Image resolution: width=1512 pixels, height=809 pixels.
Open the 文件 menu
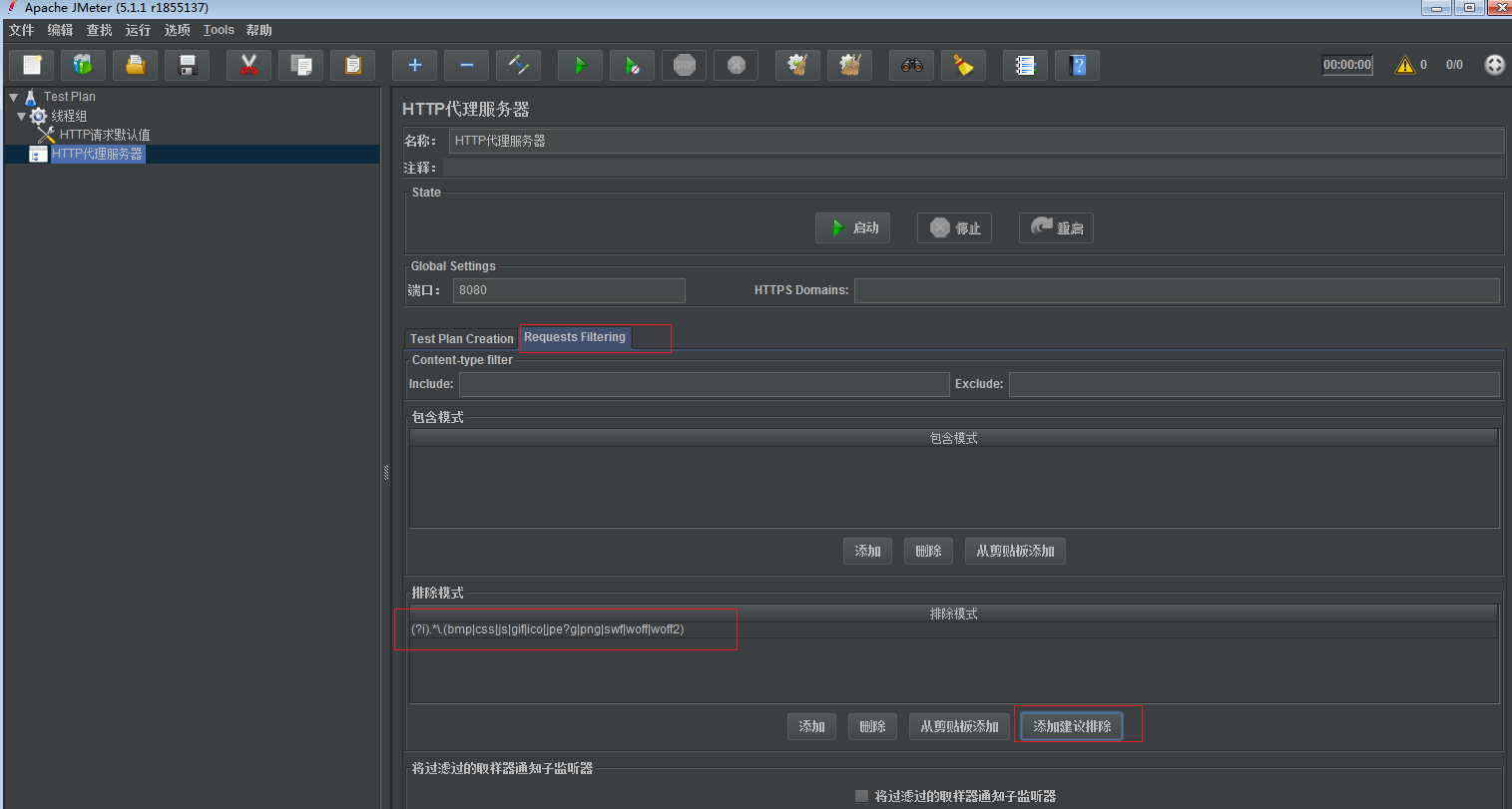pos(21,30)
